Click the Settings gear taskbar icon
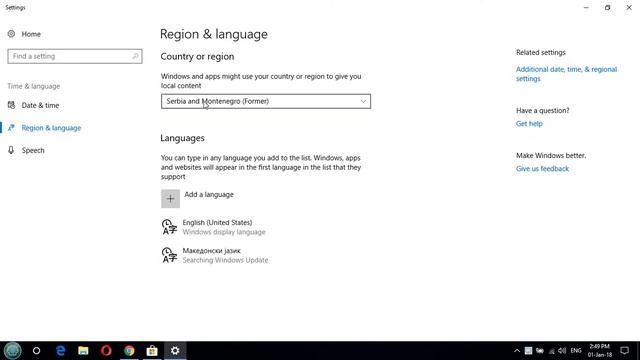Viewport: 640px width, 360px height. pos(175,351)
